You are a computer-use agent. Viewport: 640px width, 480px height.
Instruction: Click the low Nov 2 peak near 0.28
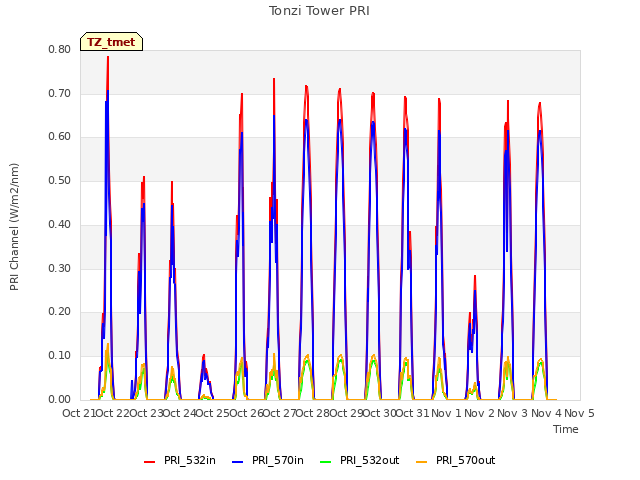[475, 278]
